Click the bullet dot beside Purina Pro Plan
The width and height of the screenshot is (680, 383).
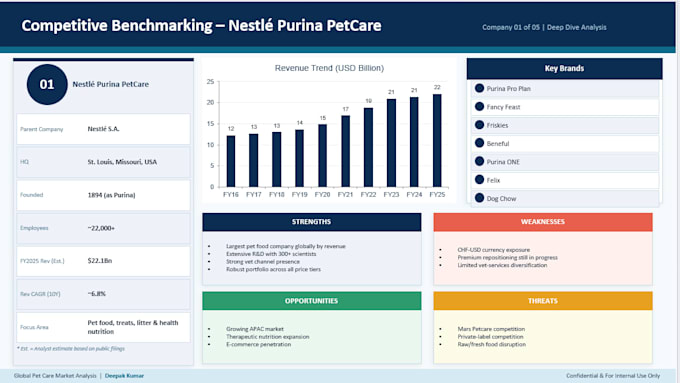(x=479, y=88)
